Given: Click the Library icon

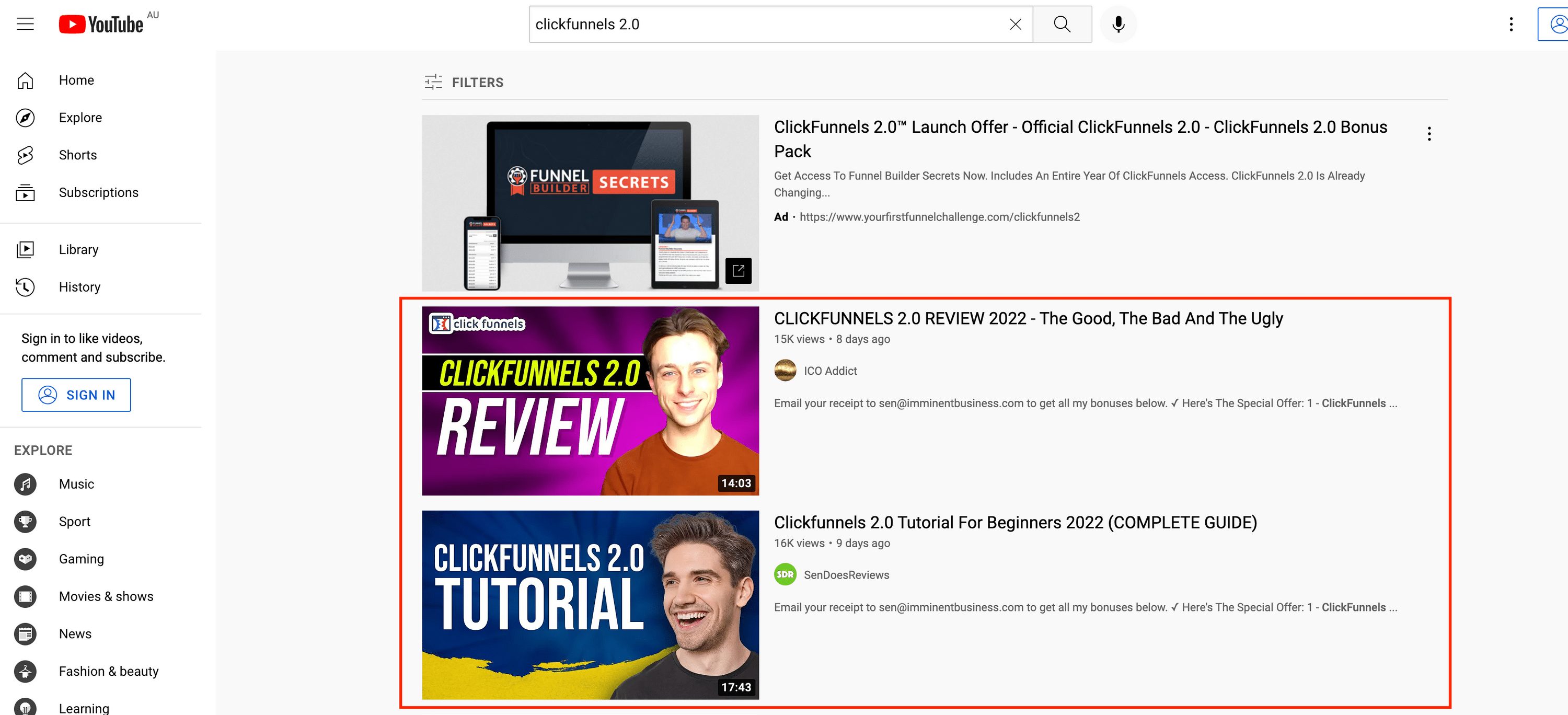Looking at the screenshot, I should coord(25,249).
